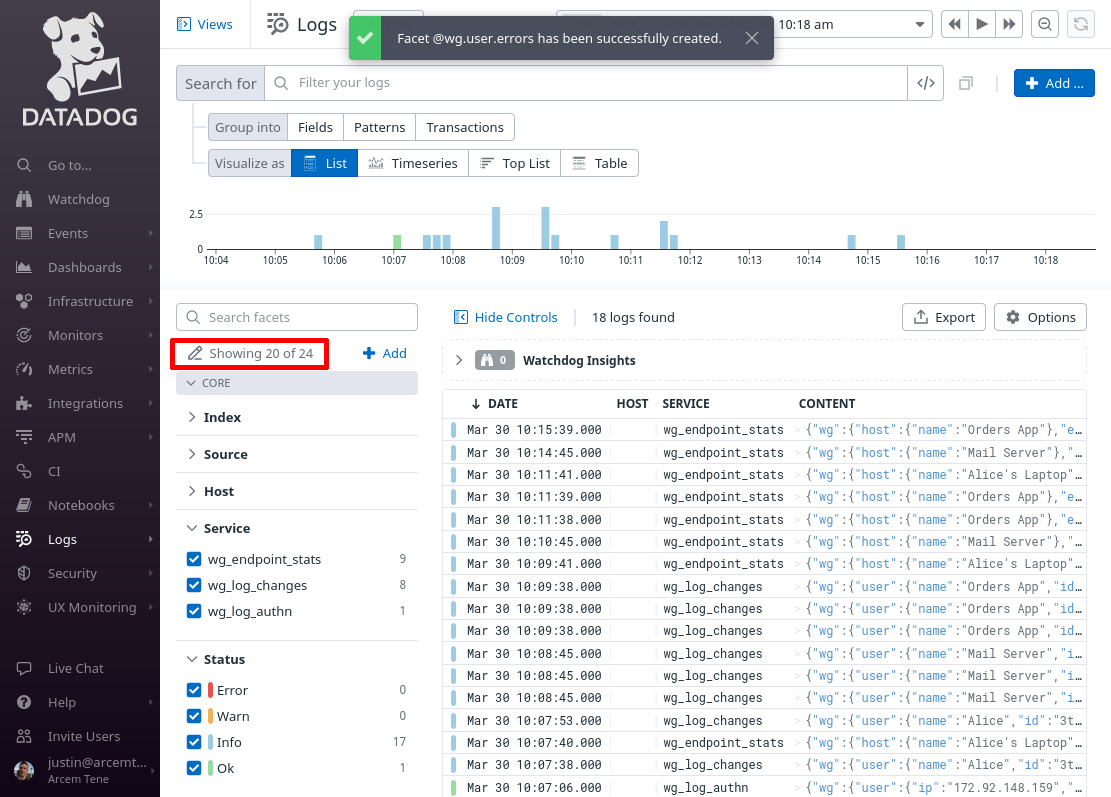Image resolution: width=1111 pixels, height=797 pixels.
Task: Open Watchdog from sidebar
Action: click(78, 199)
